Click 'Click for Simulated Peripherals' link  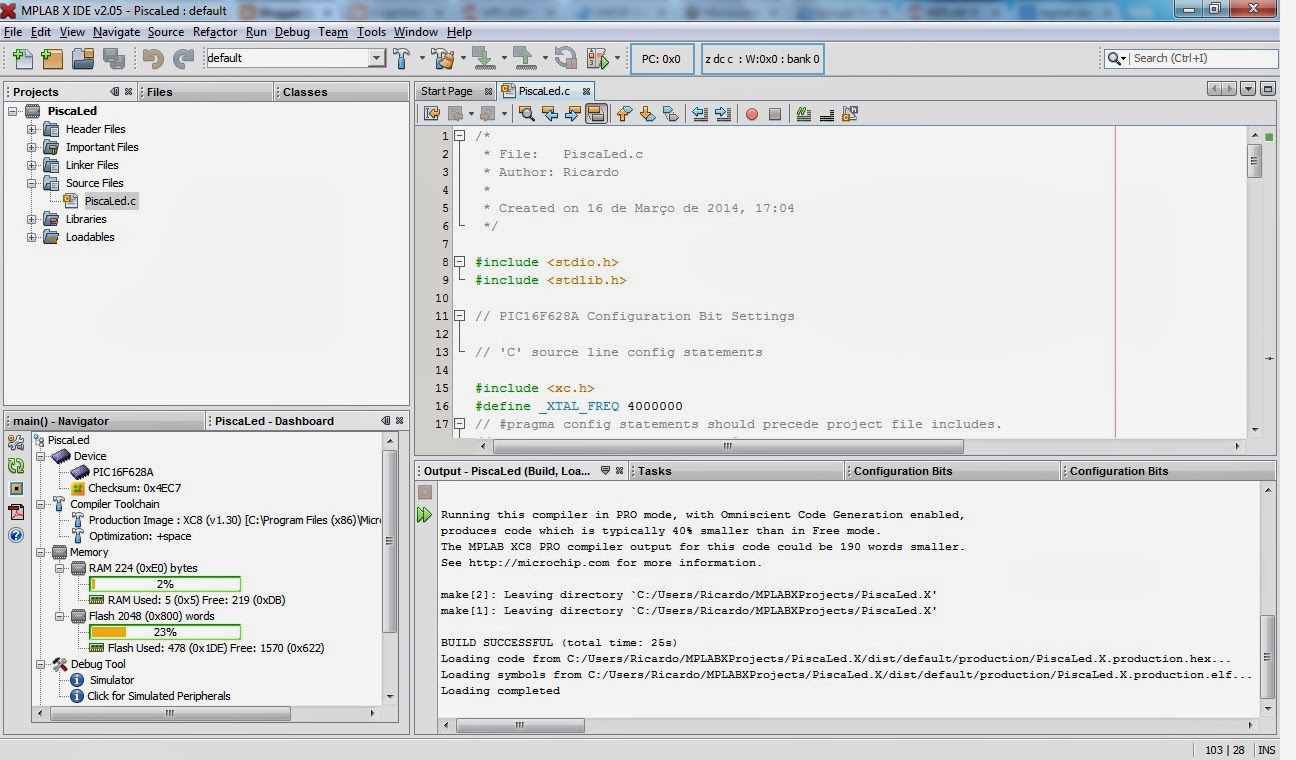(159, 696)
